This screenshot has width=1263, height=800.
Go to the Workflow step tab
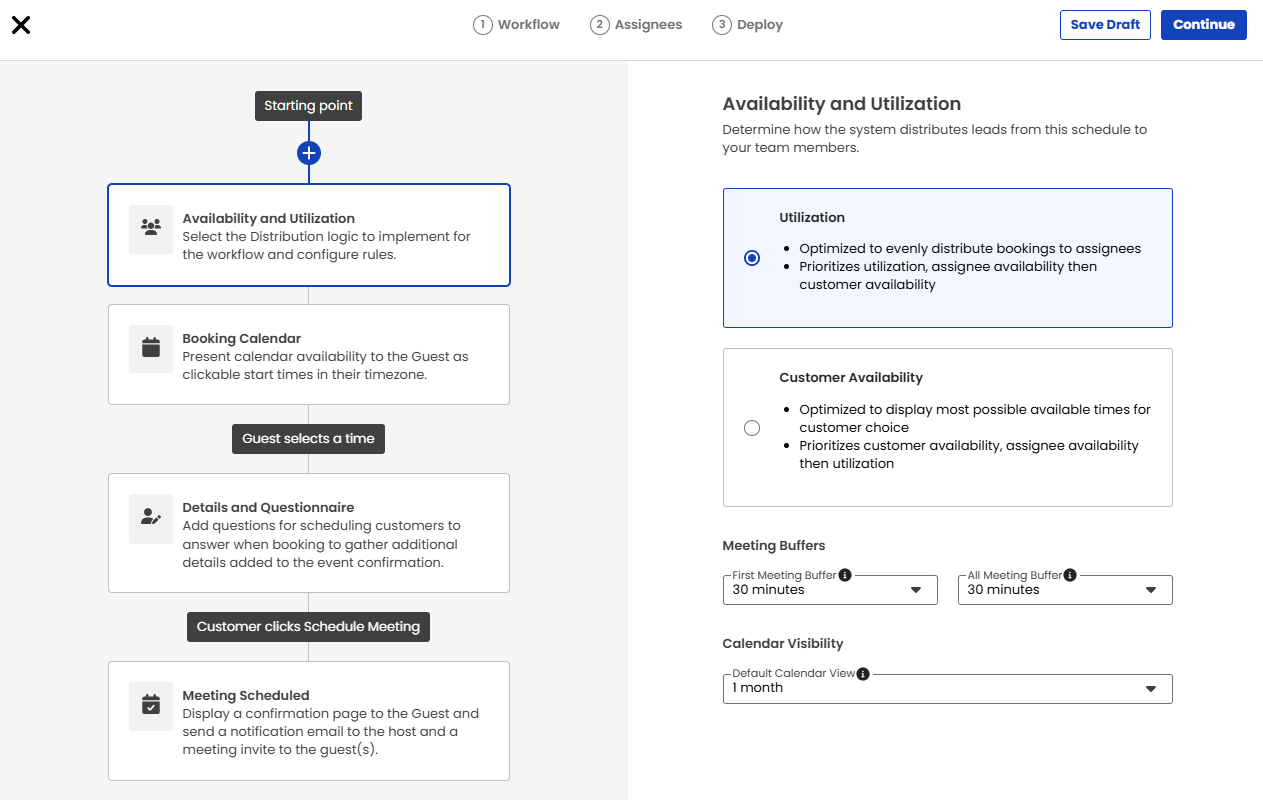click(517, 25)
